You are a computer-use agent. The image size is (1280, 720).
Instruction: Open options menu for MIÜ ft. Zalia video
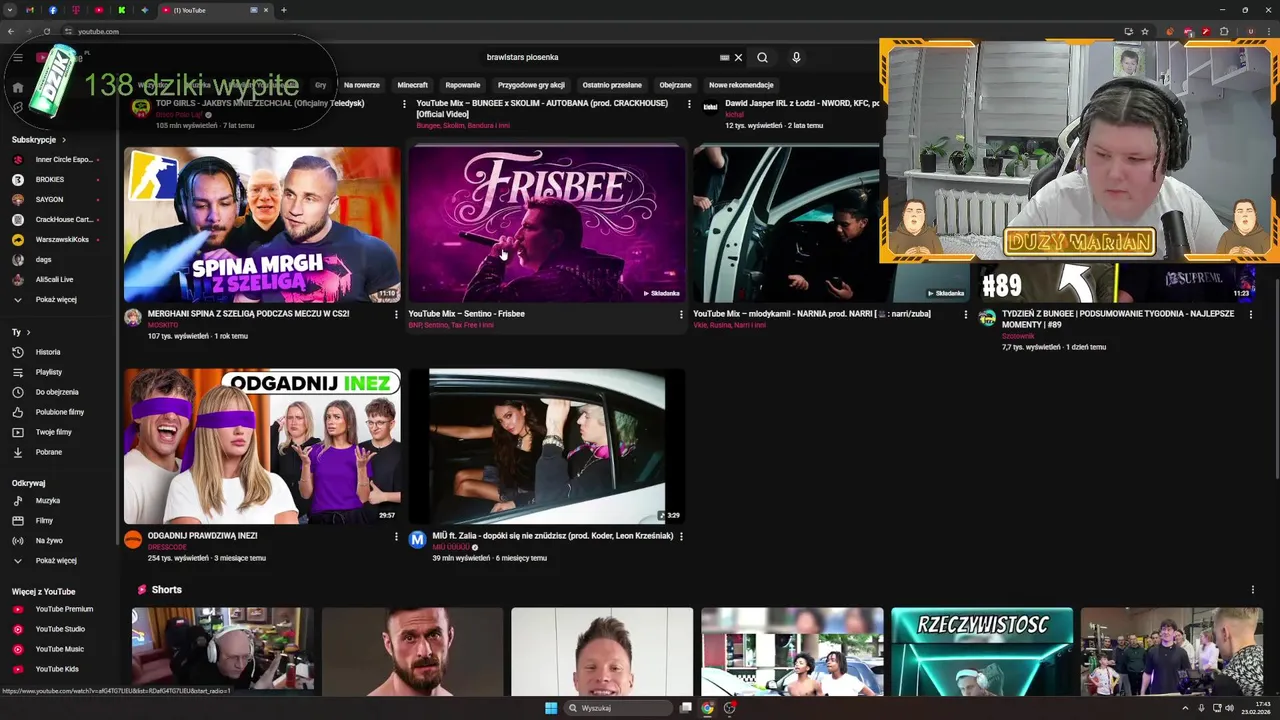[681, 536]
